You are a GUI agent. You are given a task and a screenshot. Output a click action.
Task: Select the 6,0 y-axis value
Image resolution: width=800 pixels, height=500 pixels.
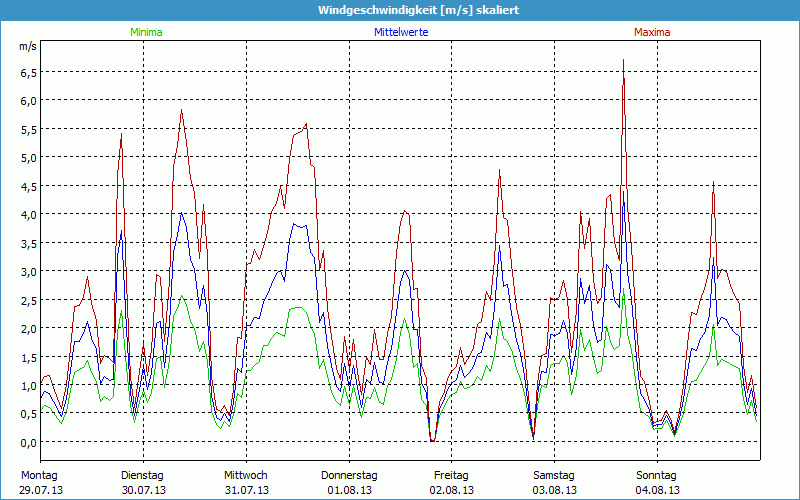(29, 101)
